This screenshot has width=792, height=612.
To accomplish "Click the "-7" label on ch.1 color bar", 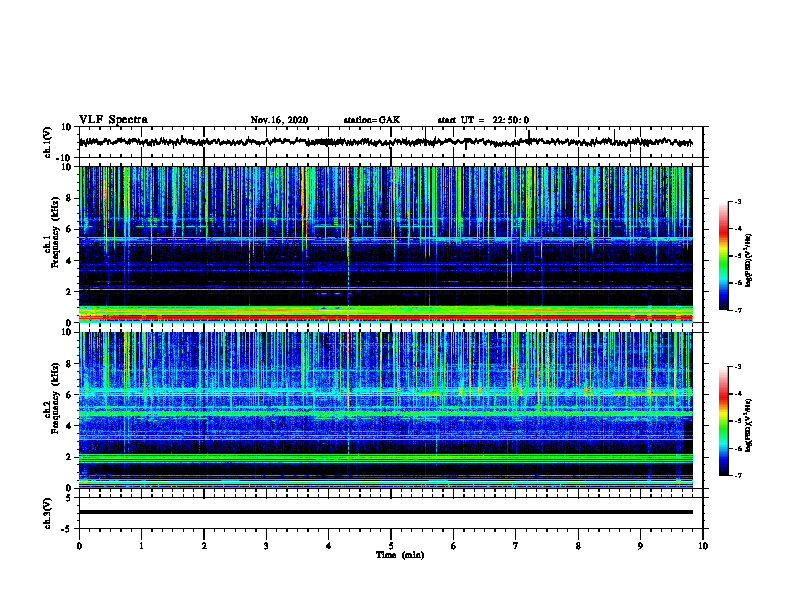I will tap(738, 310).
